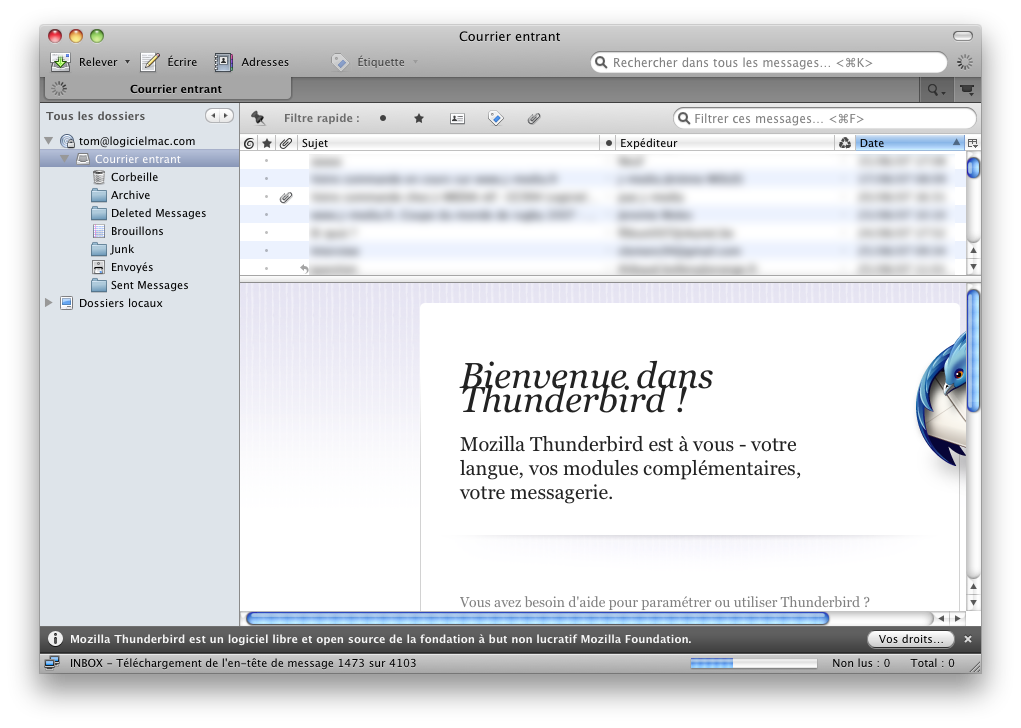
Task: Toggle the address book contacts quick filter
Action: tap(457, 118)
